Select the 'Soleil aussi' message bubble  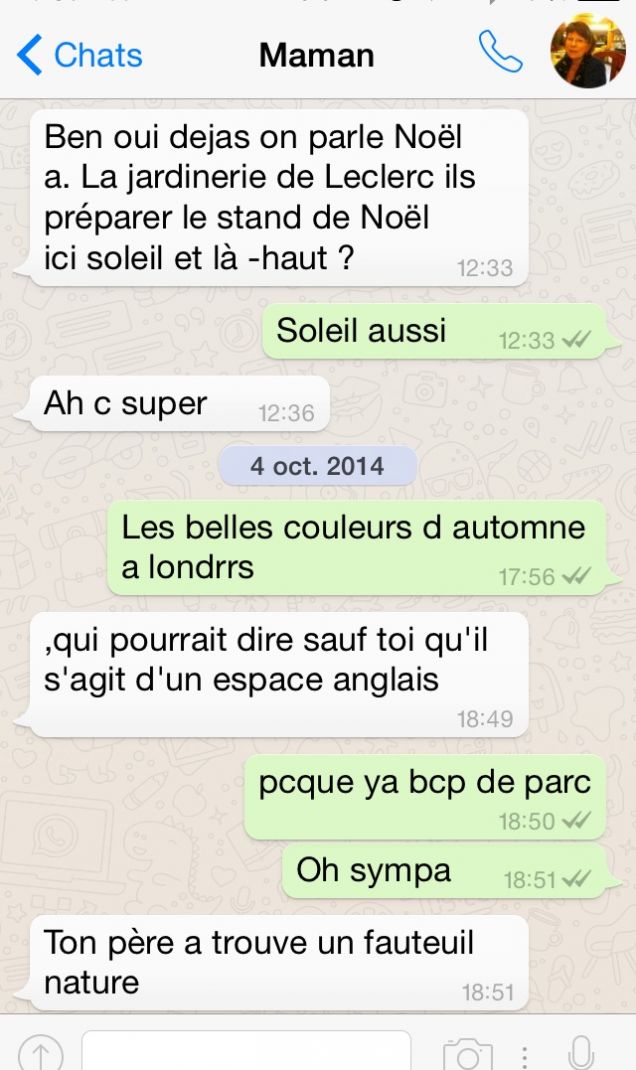point(437,332)
